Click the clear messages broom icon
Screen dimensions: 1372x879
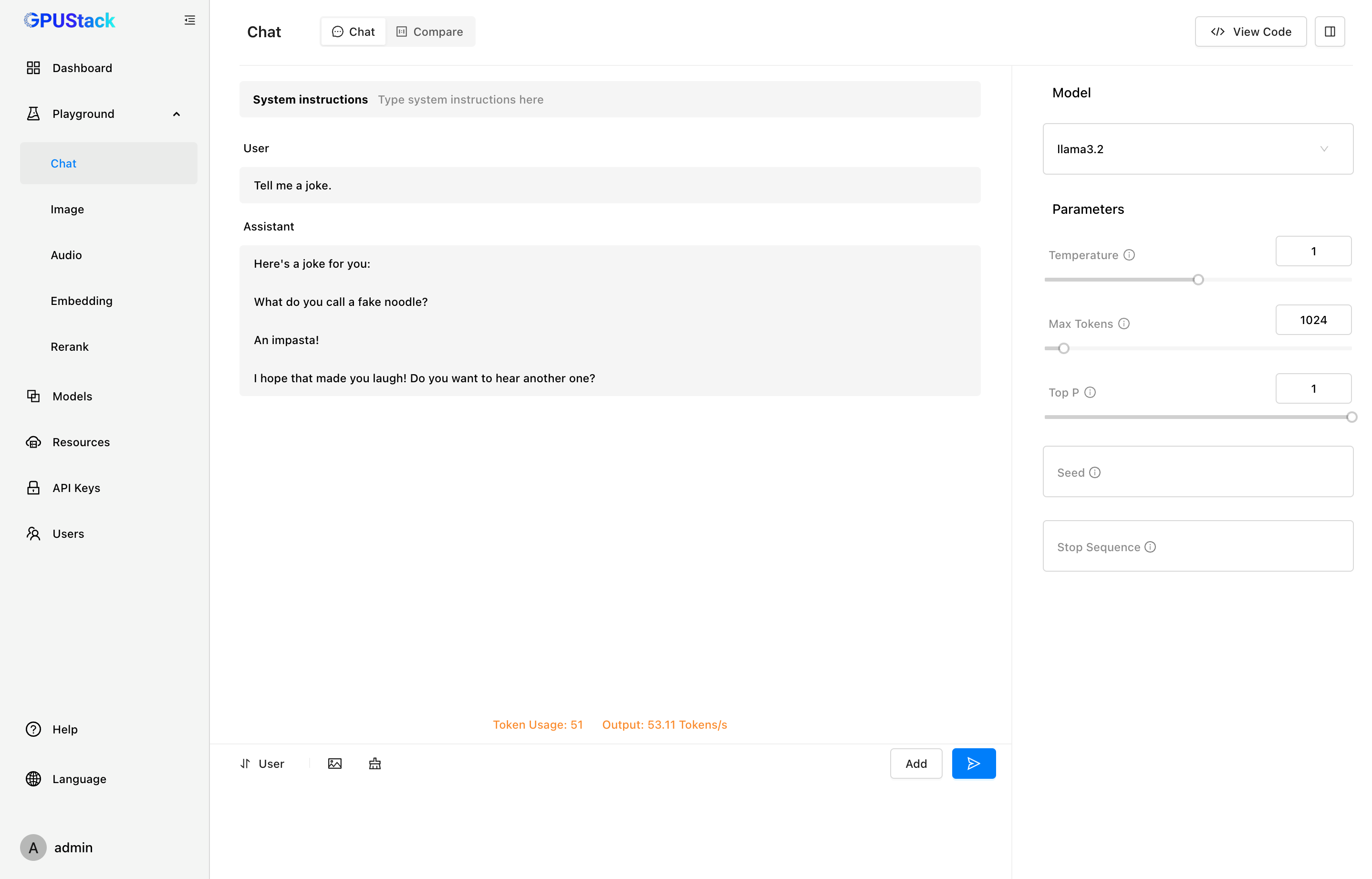point(375,764)
